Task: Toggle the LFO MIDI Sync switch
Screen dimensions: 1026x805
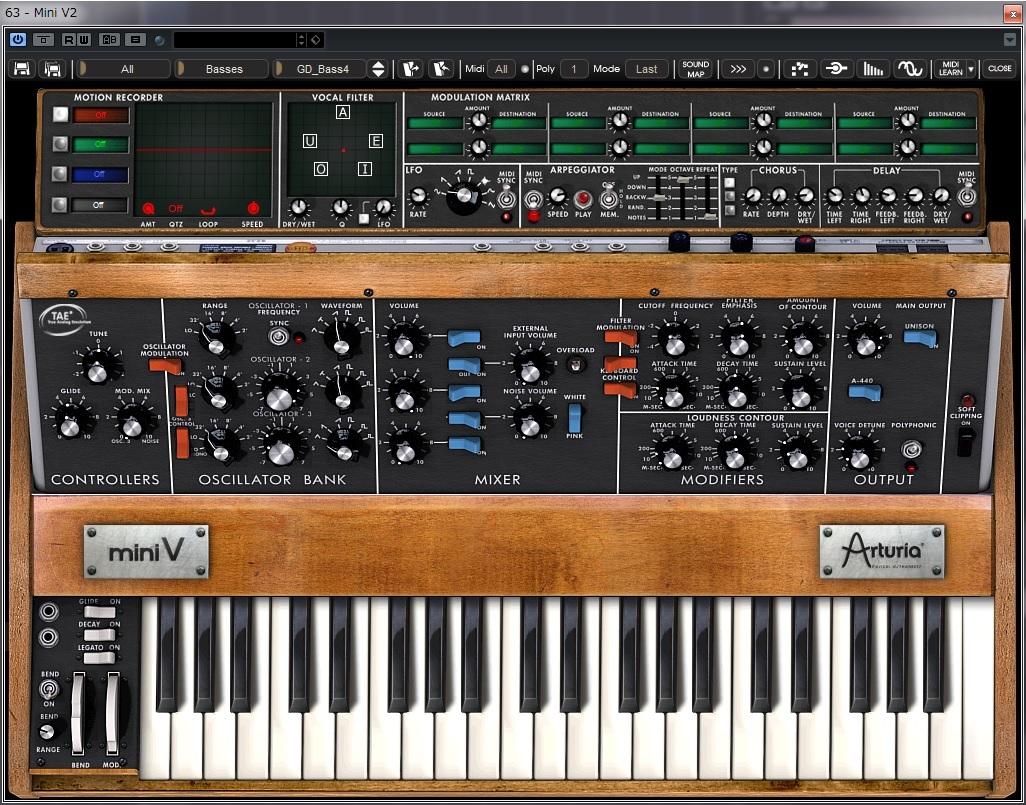Action: click(506, 197)
